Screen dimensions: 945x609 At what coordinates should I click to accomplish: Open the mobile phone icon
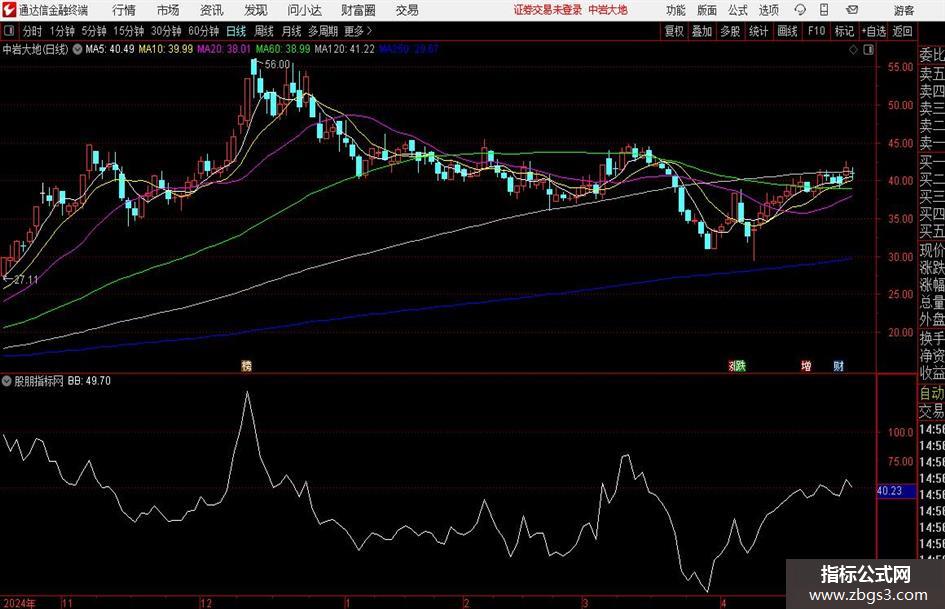click(824, 10)
